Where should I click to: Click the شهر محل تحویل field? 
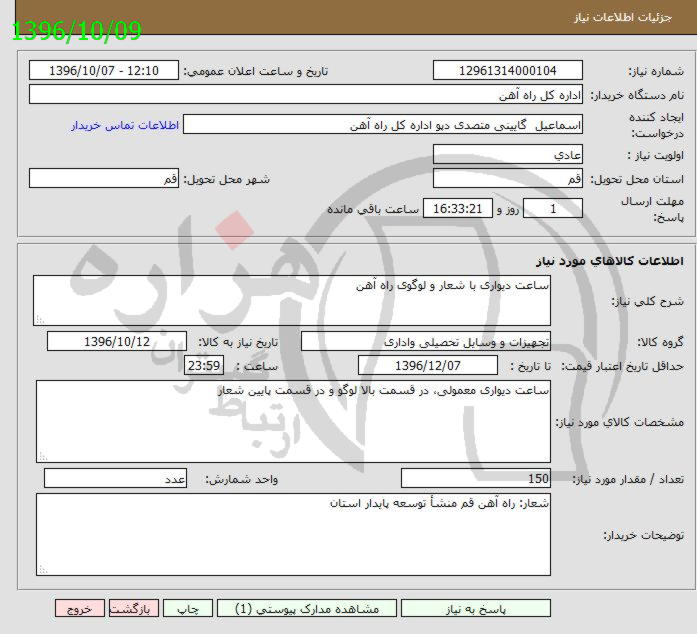pyautogui.click(x=104, y=179)
